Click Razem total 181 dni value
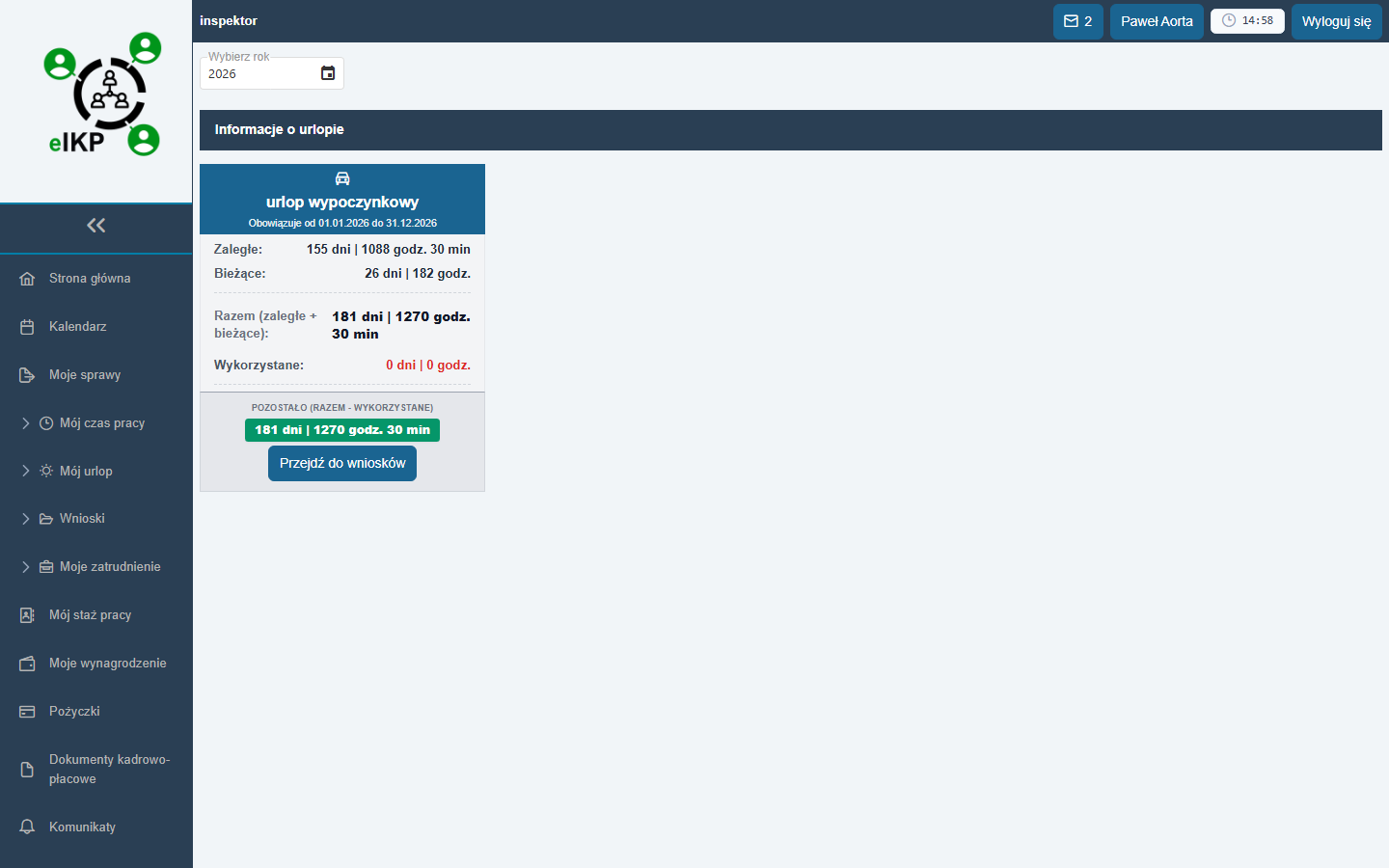The height and width of the screenshot is (868, 1389). point(401,326)
